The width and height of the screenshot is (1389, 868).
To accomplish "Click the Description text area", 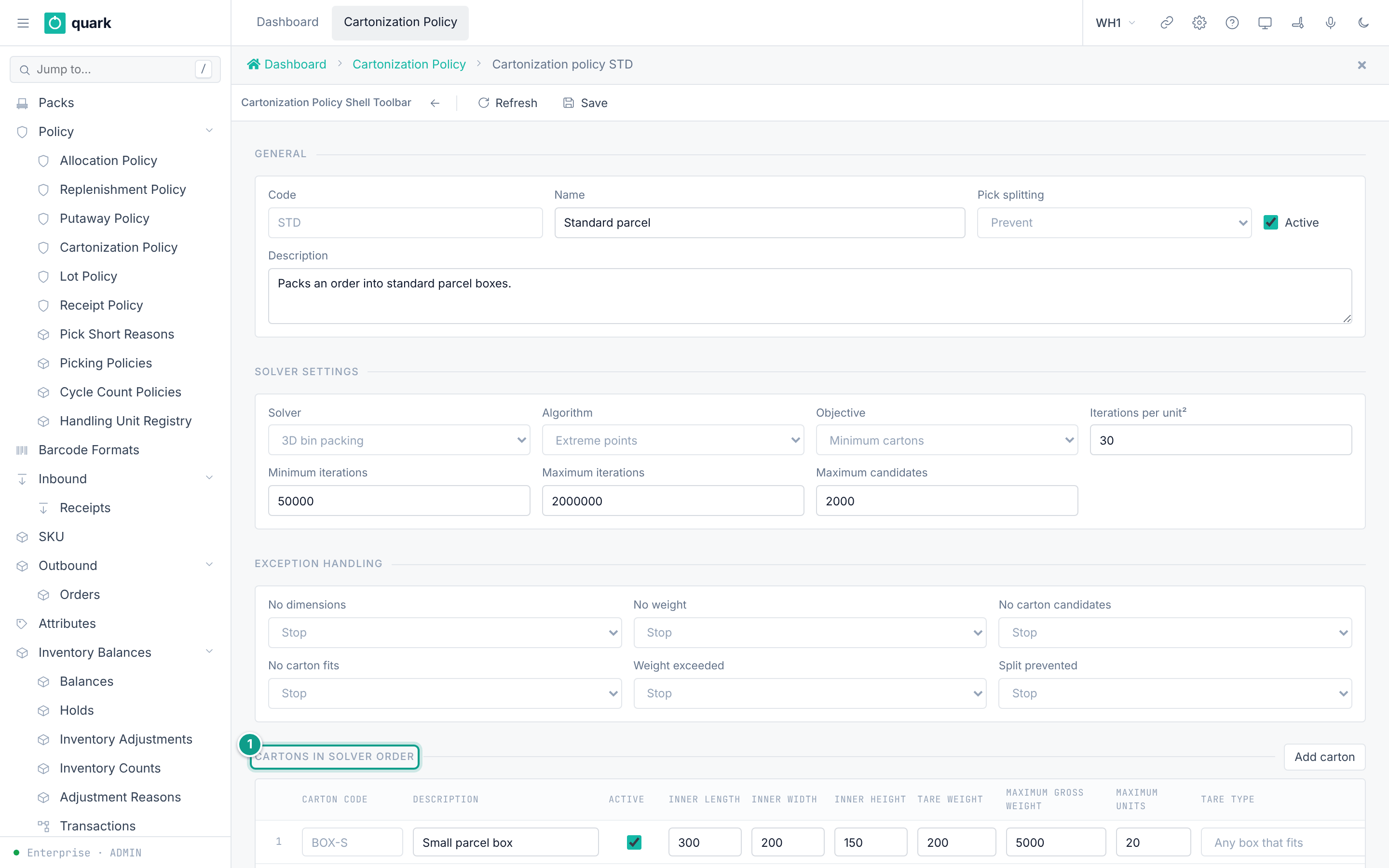I will 810,296.
